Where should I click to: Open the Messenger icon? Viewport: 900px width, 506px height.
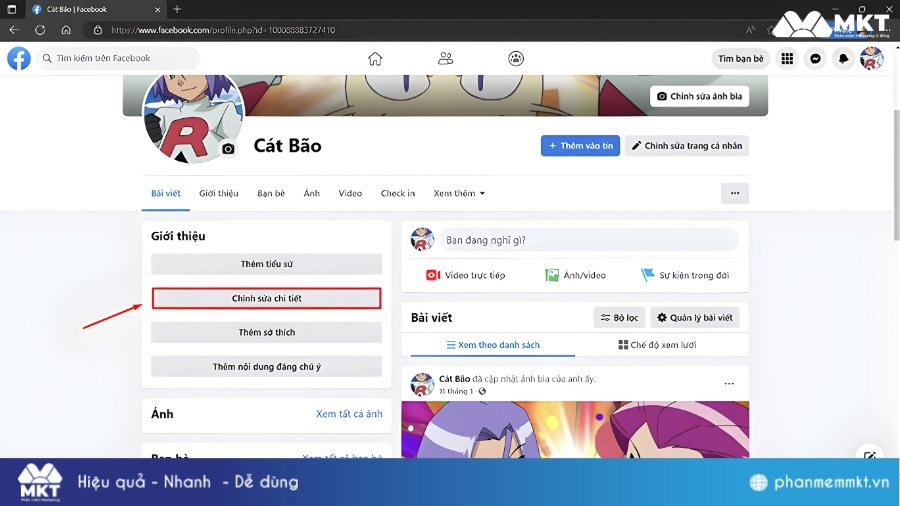(x=816, y=59)
